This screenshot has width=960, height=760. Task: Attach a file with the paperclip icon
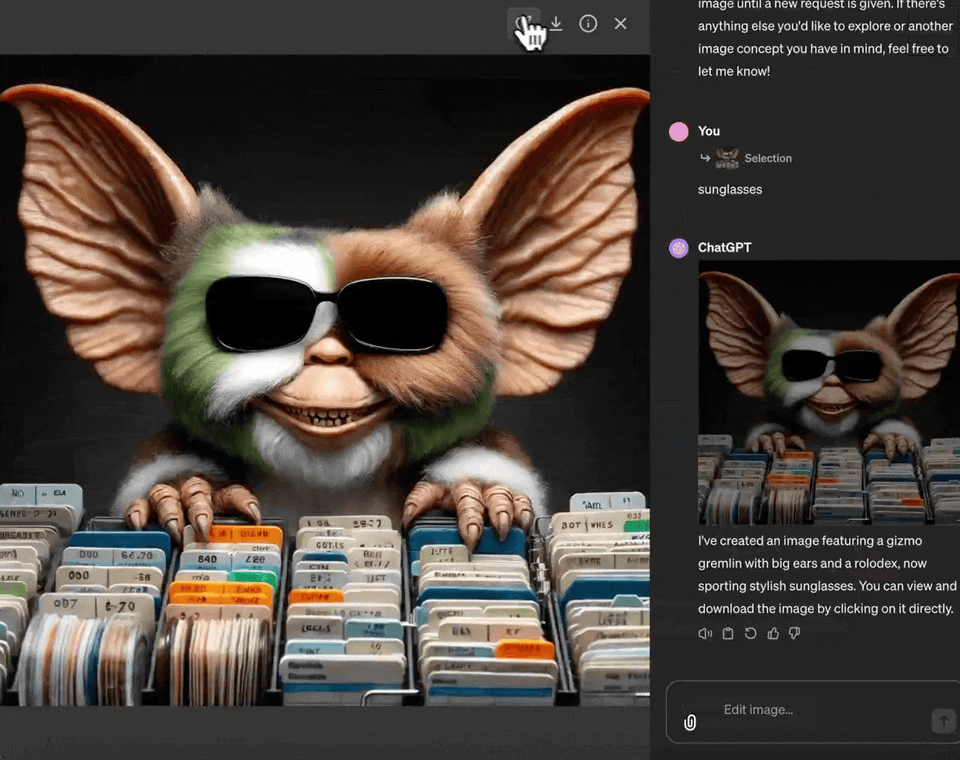point(690,723)
